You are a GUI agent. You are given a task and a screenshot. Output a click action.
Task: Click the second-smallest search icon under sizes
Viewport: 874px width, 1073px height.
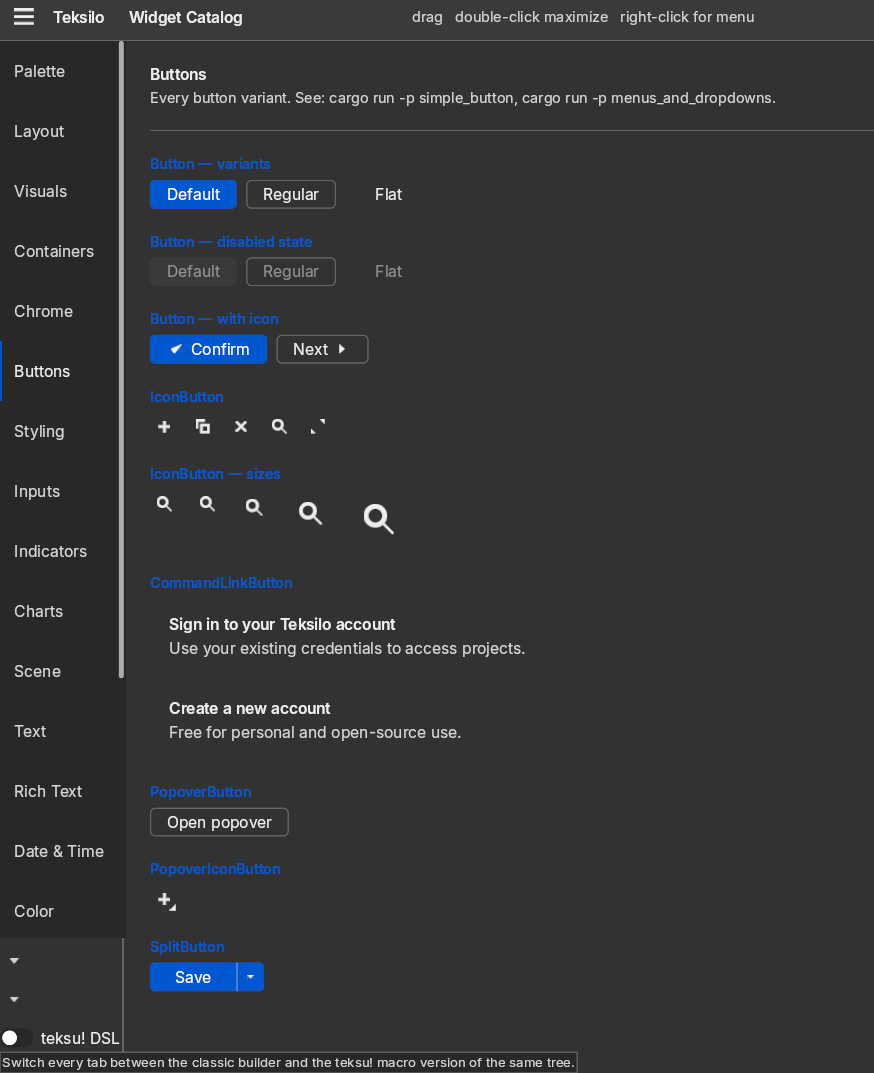coord(207,505)
